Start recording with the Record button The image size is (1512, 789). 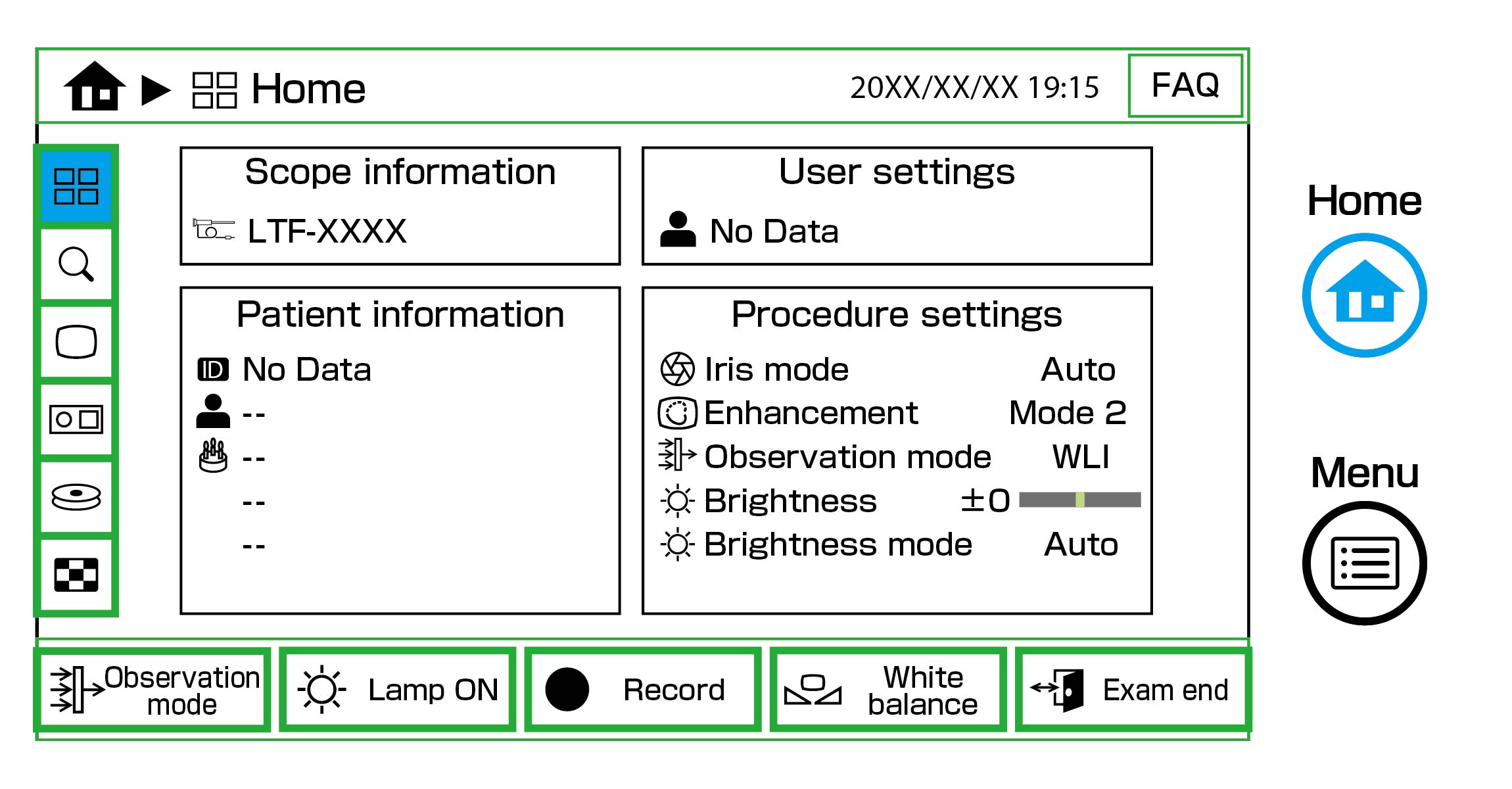tap(642, 690)
